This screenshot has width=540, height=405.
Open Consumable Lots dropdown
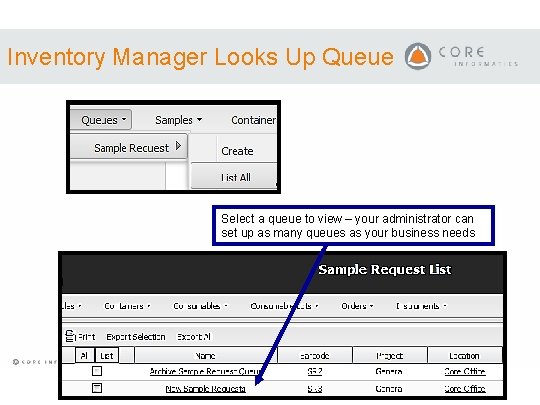(x=284, y=306)
